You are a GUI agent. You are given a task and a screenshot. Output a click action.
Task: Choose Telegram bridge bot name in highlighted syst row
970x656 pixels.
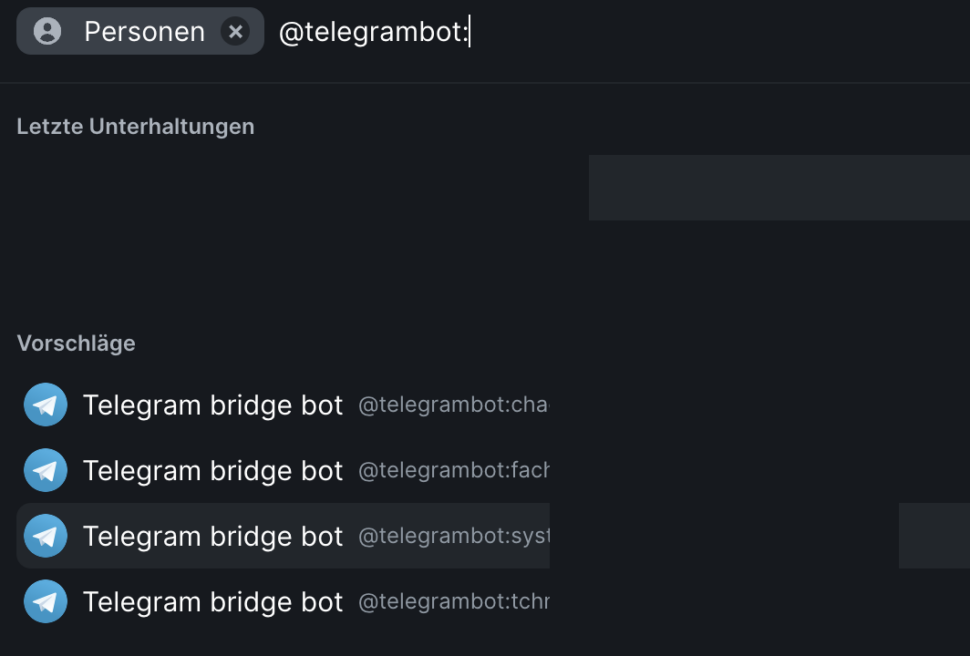coord(213,536)
